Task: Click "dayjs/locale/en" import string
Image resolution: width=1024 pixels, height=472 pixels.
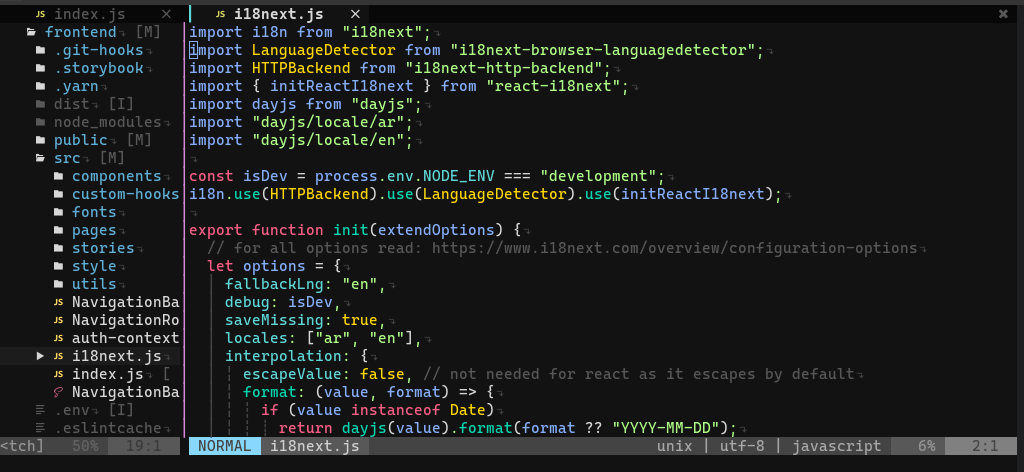Action: [328, 140]
